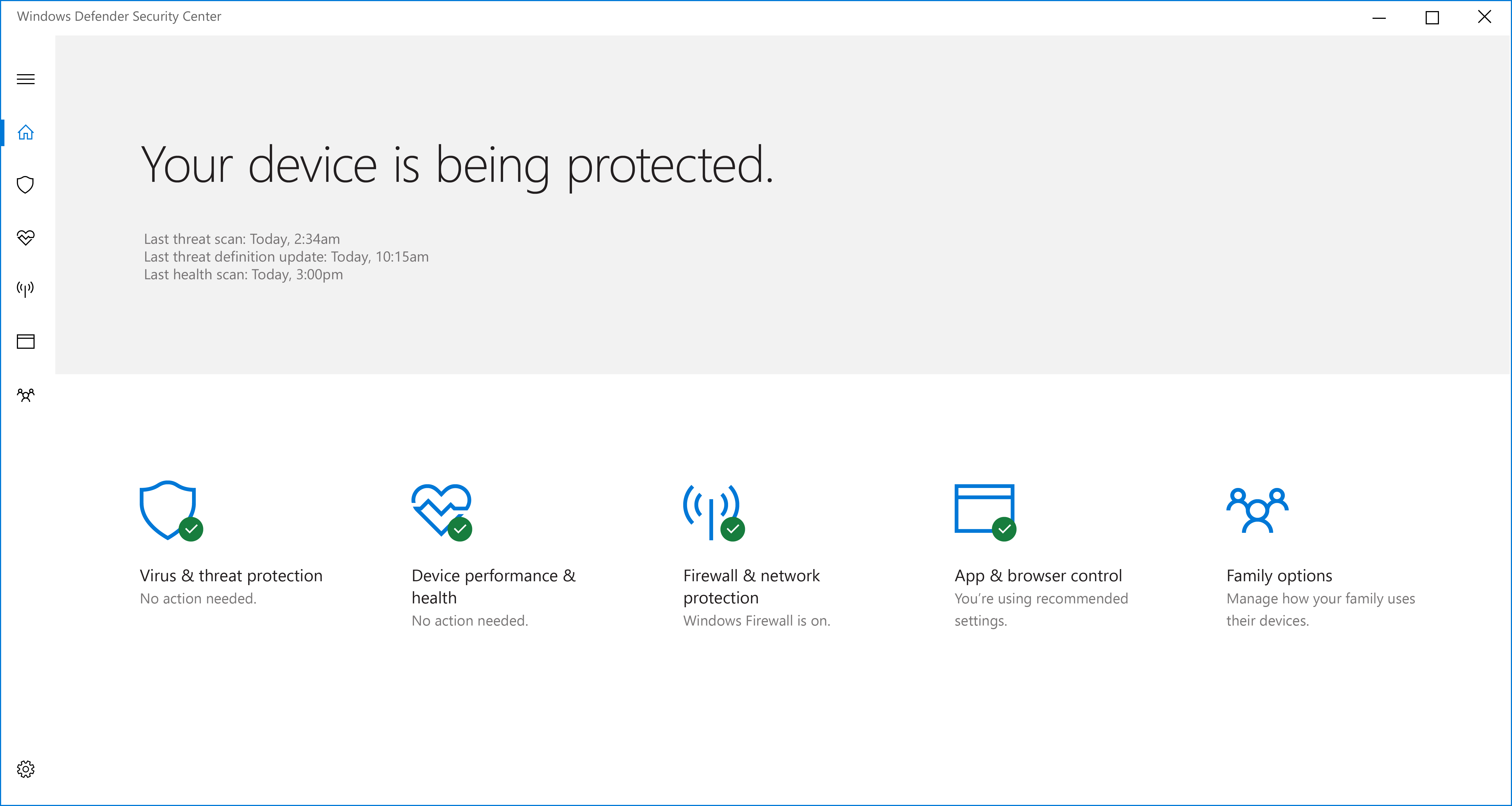Open sidebar Family options people icon

pyautogui.click(x=26, y=395)
